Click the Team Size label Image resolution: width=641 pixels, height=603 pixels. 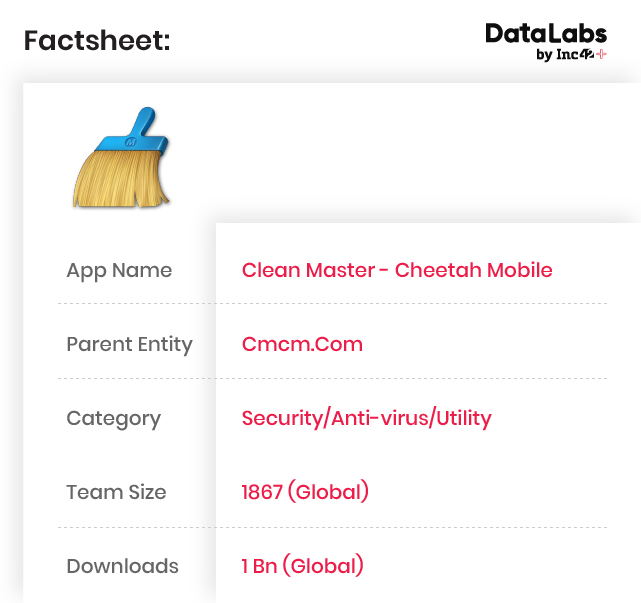(x=116, y=492)
